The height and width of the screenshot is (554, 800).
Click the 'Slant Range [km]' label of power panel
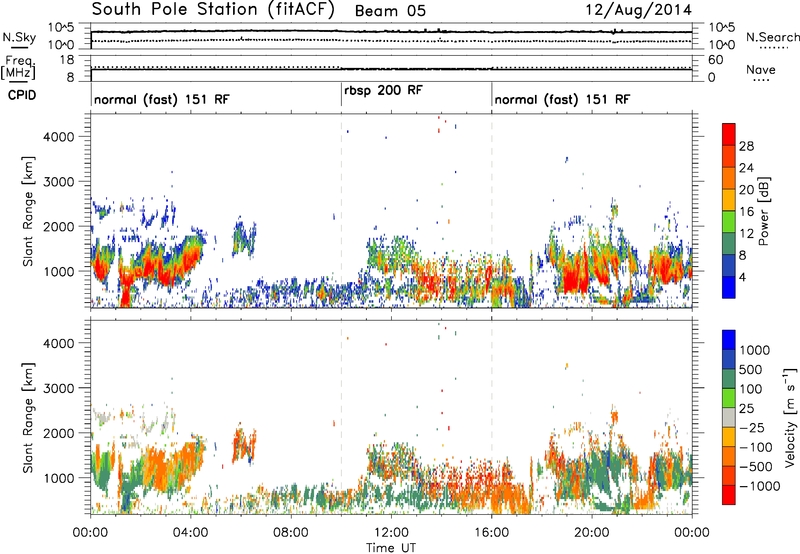pyautogui.click(x=29, y=211)
